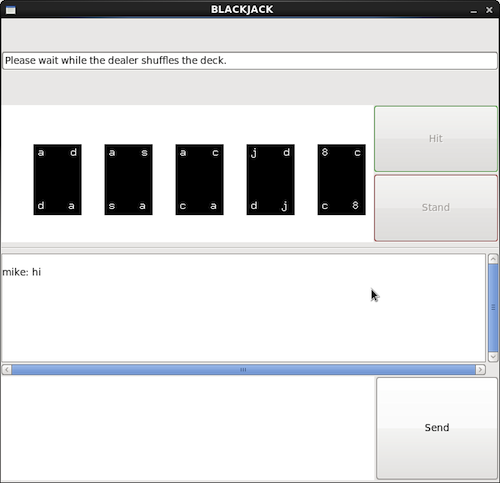Click the horizontal scrollbar right arrow
This screenshot has height=483, width=500.
point(480,370)
